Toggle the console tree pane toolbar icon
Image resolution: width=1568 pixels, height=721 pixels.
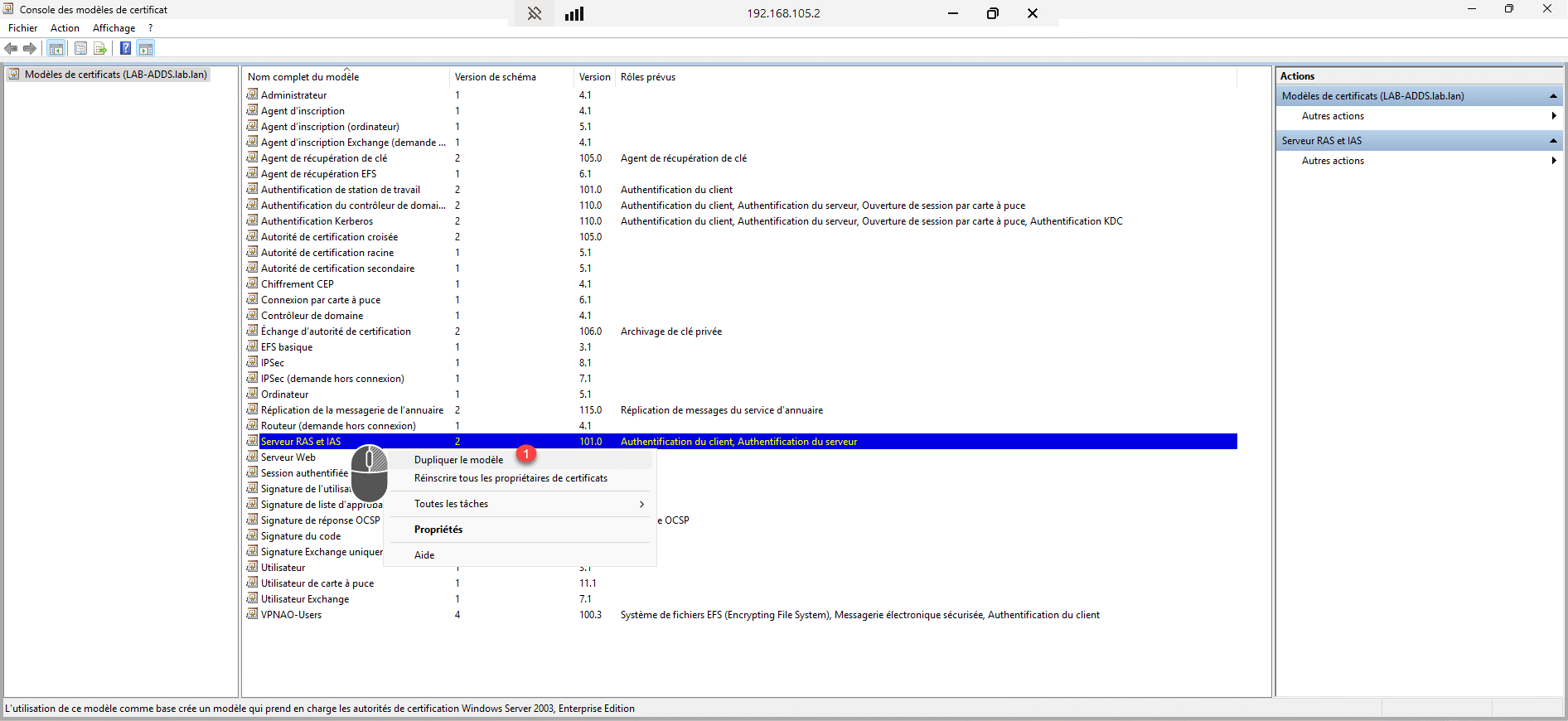click(56, 48)
